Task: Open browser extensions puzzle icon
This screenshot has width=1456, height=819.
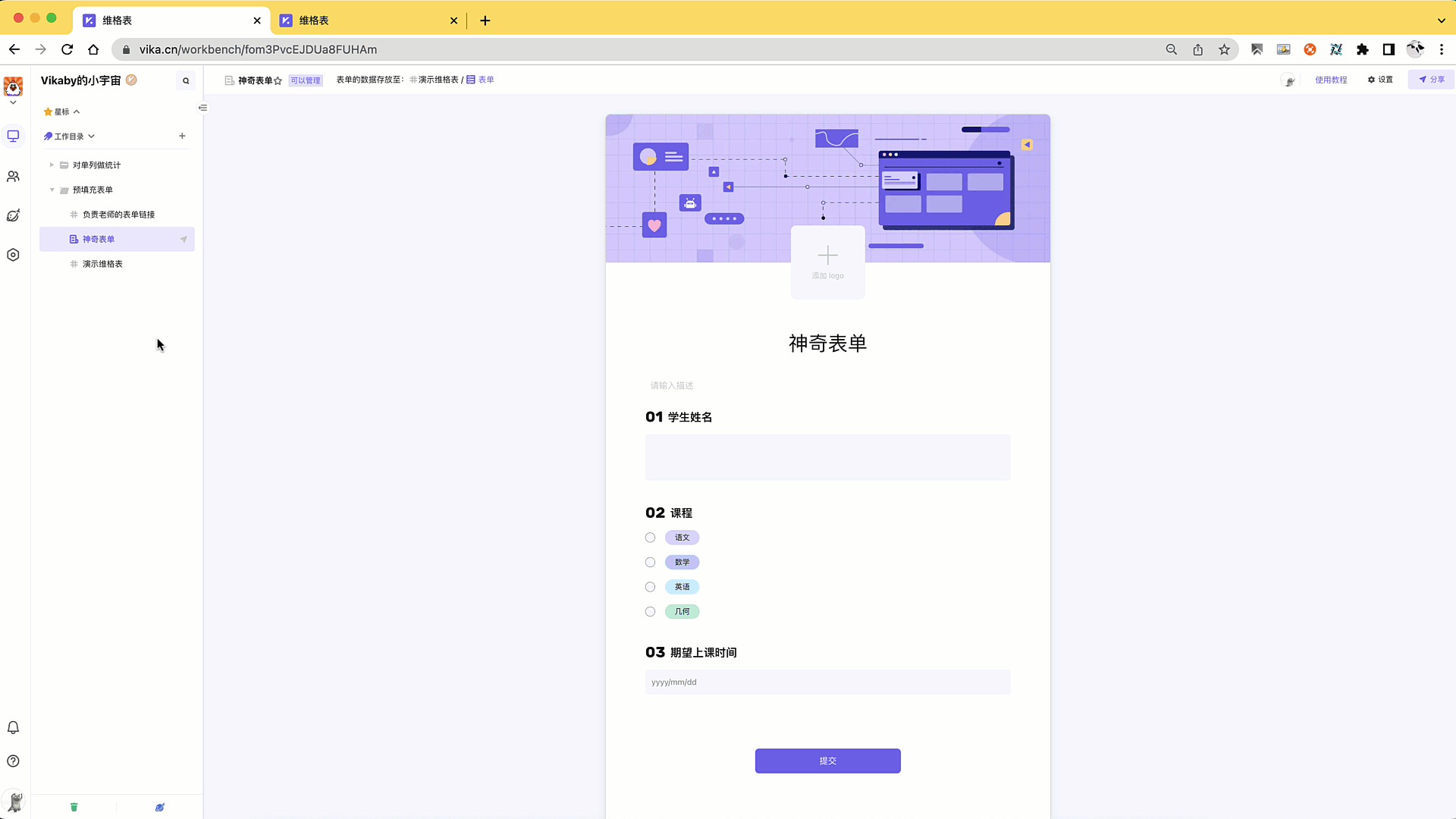Action: pos(1363,49)
